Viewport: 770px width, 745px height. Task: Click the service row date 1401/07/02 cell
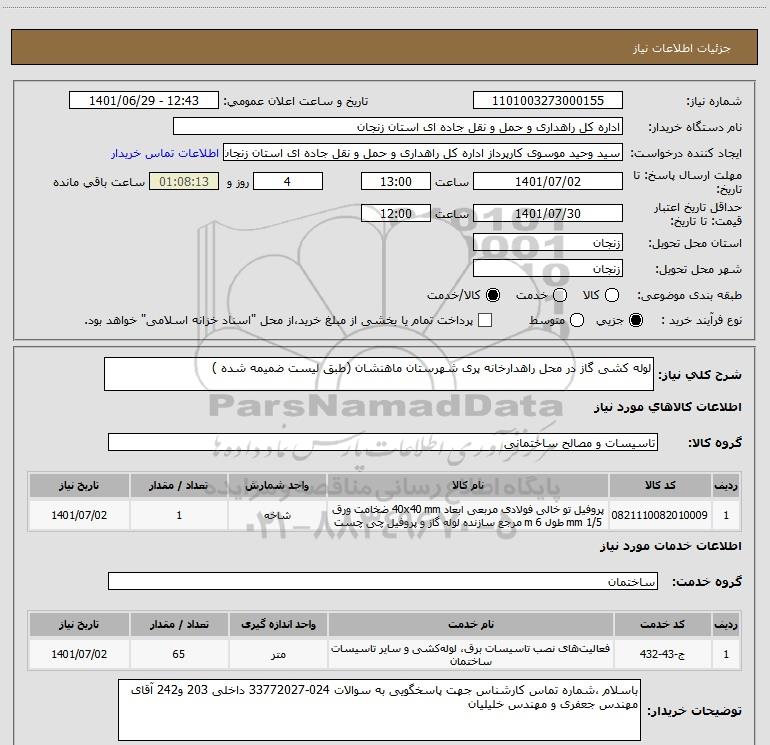pos(79,654)
